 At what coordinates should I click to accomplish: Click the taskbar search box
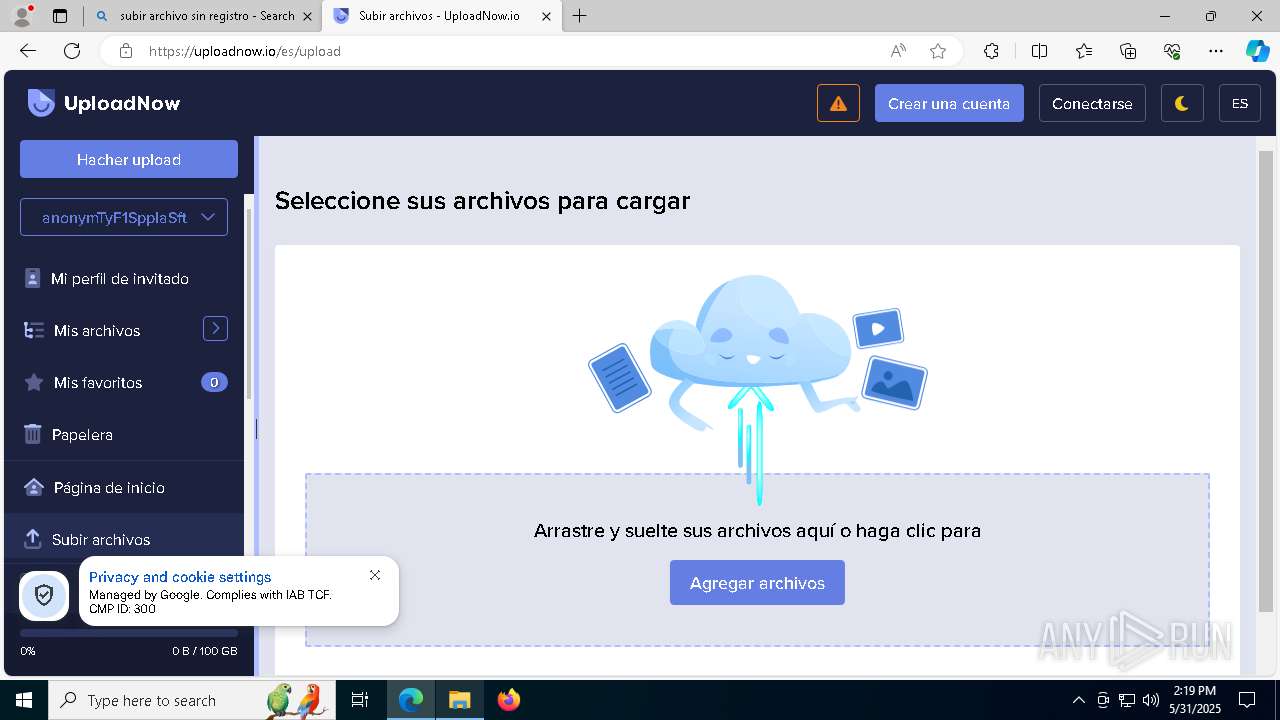(192, 700)
